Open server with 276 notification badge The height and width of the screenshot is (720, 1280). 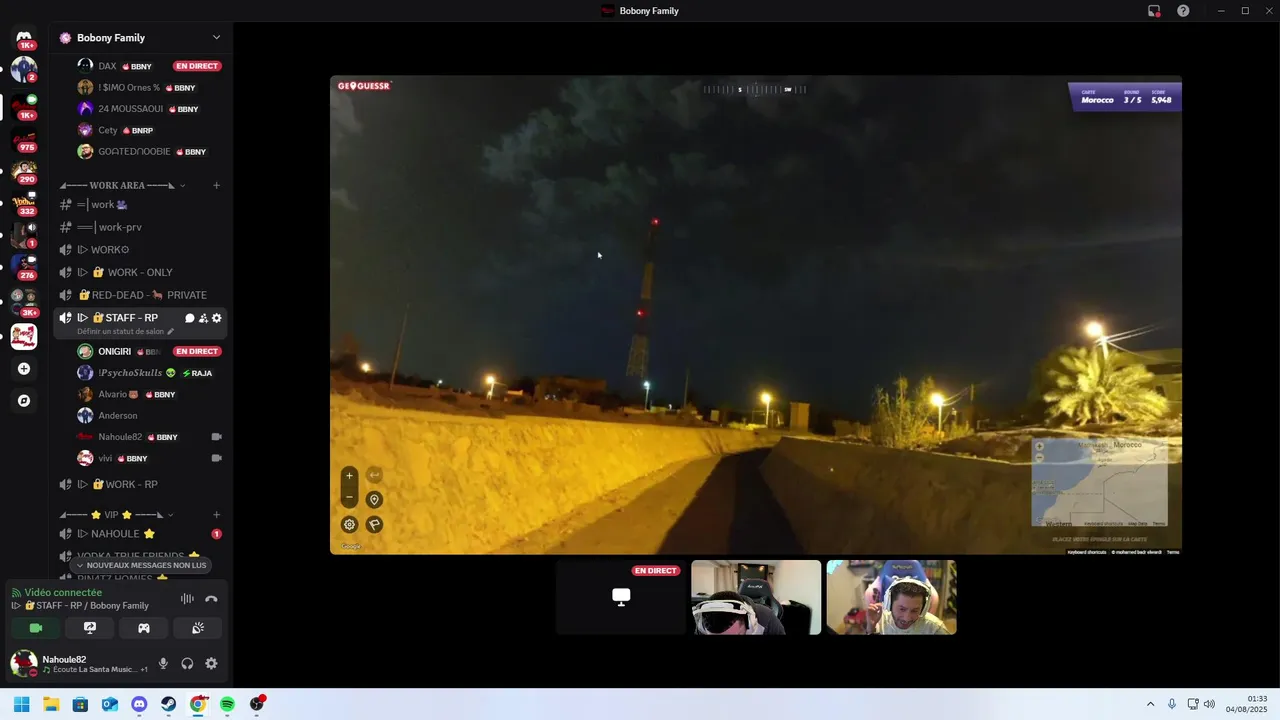pos(24,268)
